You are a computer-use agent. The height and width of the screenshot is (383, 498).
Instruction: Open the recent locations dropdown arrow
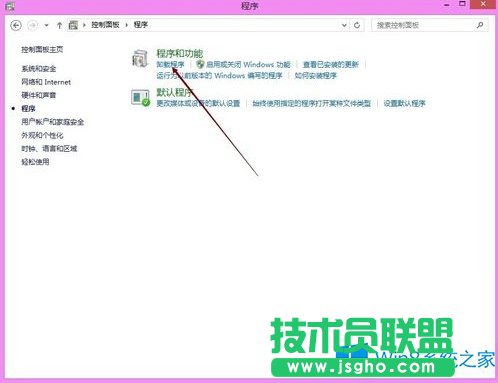click(46, 25)
